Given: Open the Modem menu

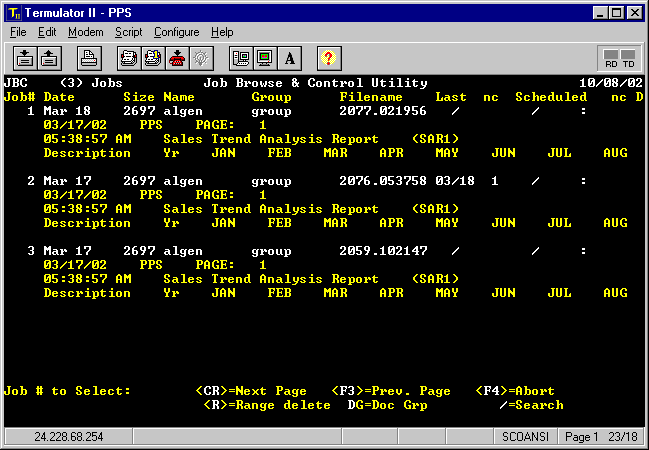Looking at the screenshot, I should 86,32.
